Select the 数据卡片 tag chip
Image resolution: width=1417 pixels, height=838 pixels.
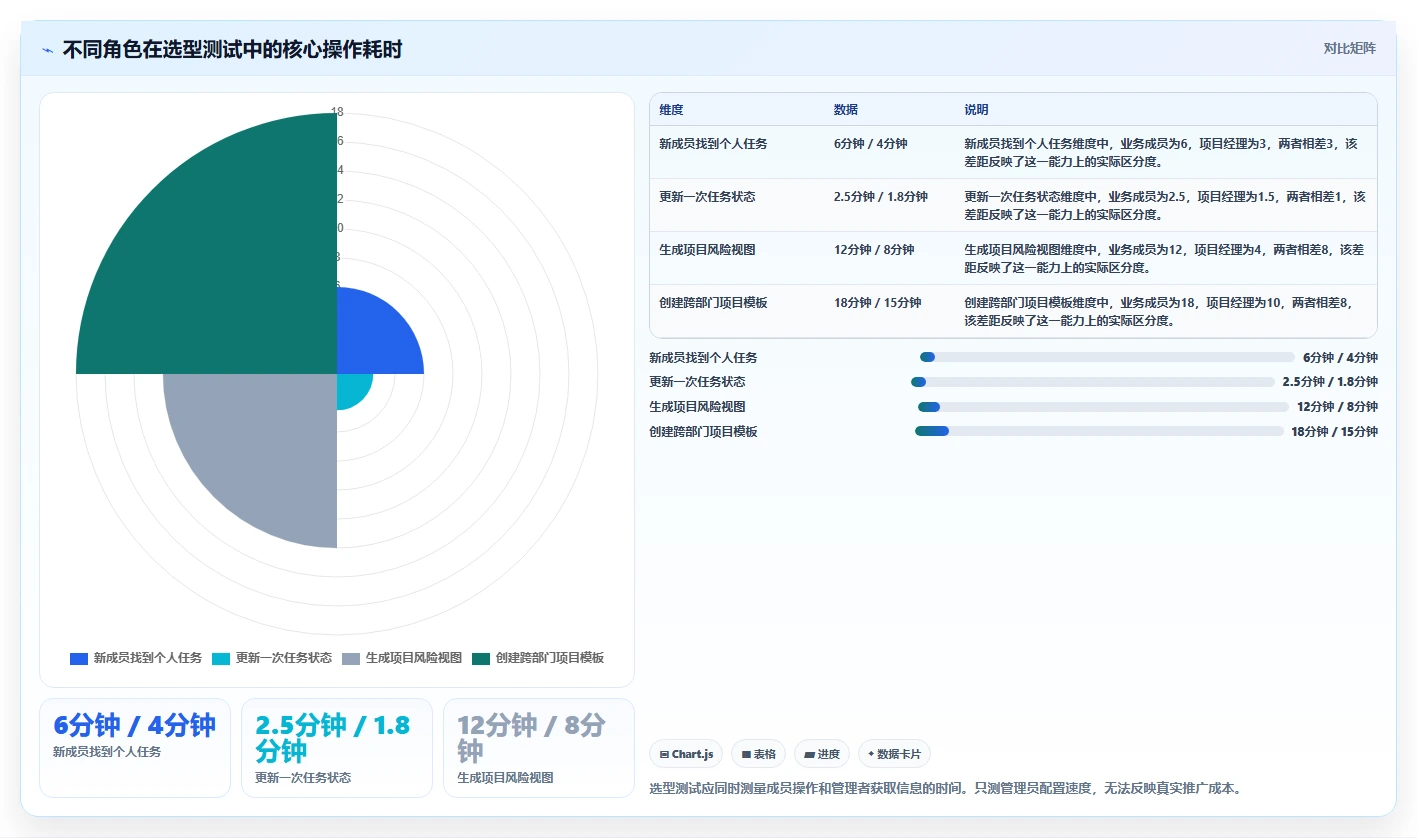coord(894,754)
